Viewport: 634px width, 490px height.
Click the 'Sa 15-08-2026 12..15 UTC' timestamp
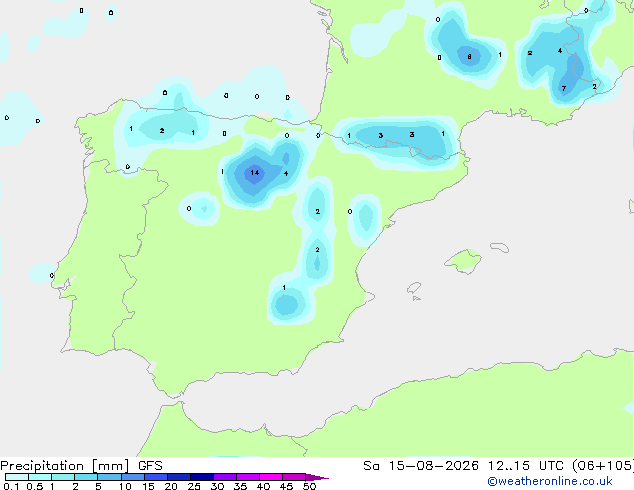pyautogui.click(x=463, y=466)
